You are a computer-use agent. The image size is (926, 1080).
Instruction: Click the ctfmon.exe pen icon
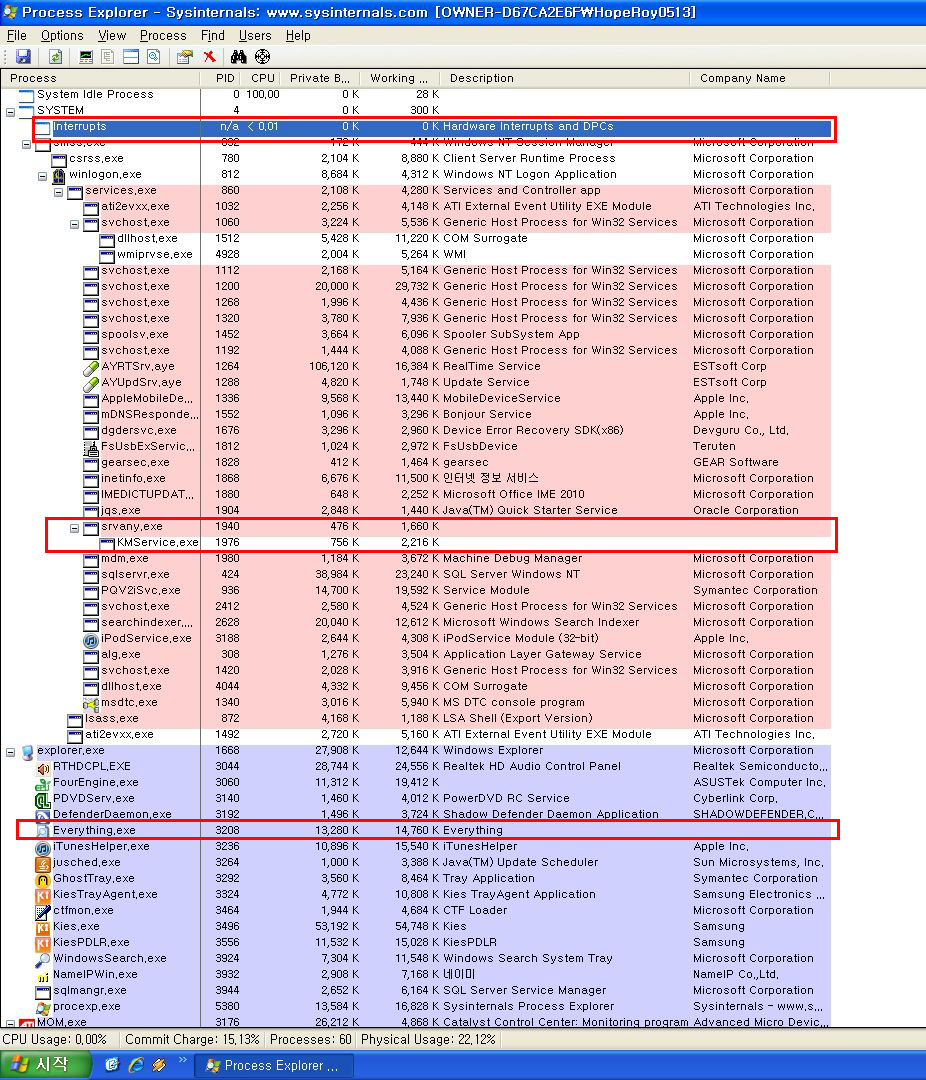pyautogui.click(x=43, y=911)
